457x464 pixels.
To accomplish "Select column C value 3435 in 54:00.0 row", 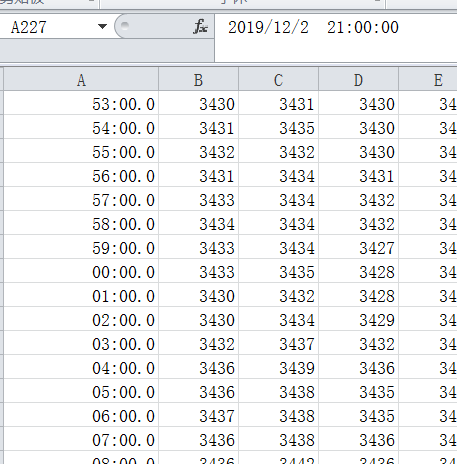I will pos(279,127).
